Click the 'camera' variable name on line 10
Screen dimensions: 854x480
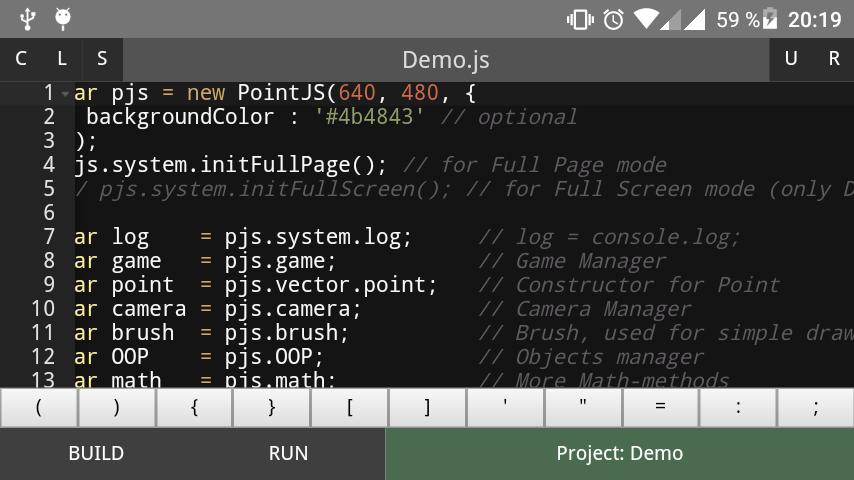pyautogui.click(x=149, y=309)
